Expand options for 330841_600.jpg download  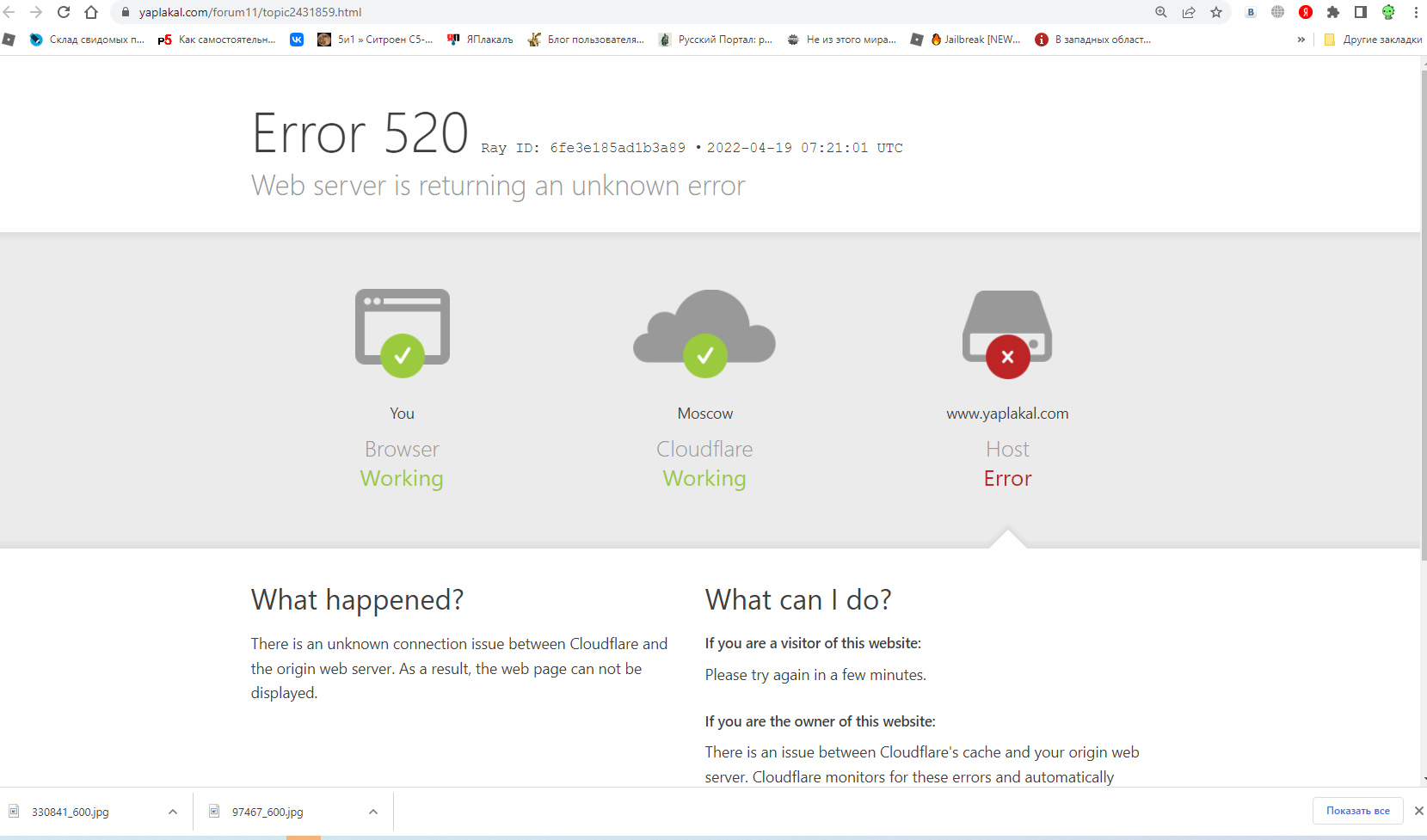pyautogui.click(x=173, y=812)
